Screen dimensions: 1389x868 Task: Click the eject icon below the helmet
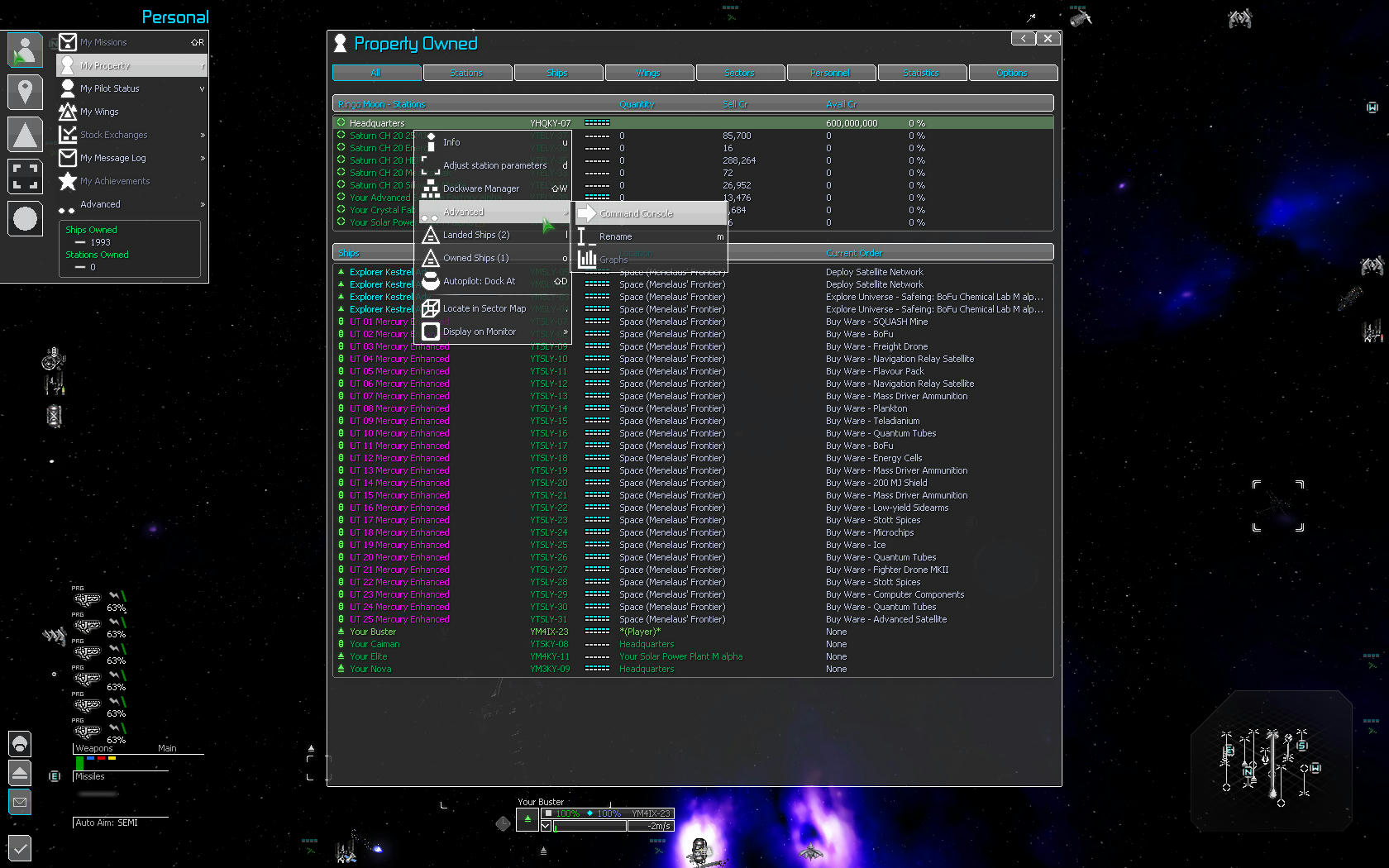point(20,773)
